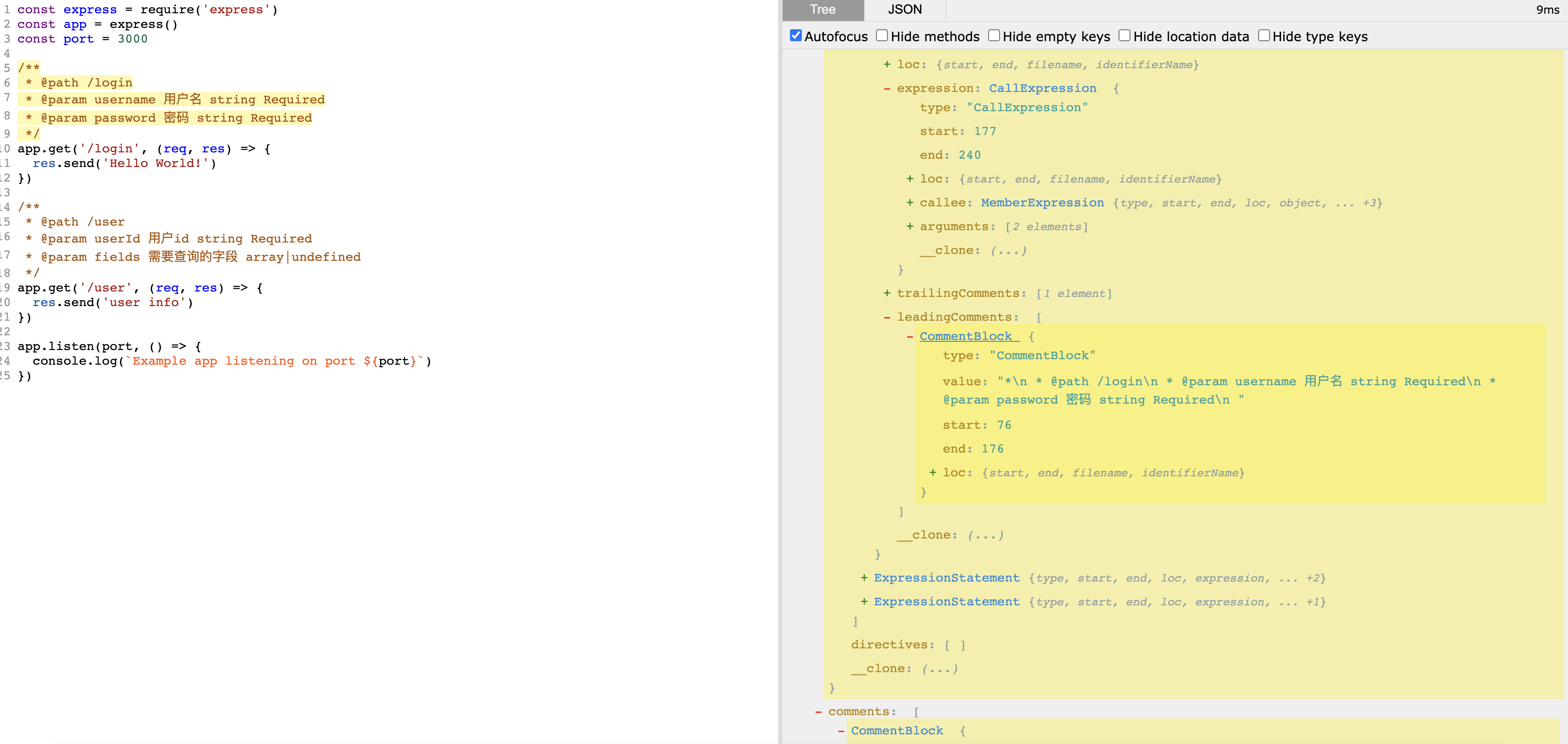Expand the trailingComments array
Image resolution: width=1568 pixels, height=744 pixels.
(887, 294)
